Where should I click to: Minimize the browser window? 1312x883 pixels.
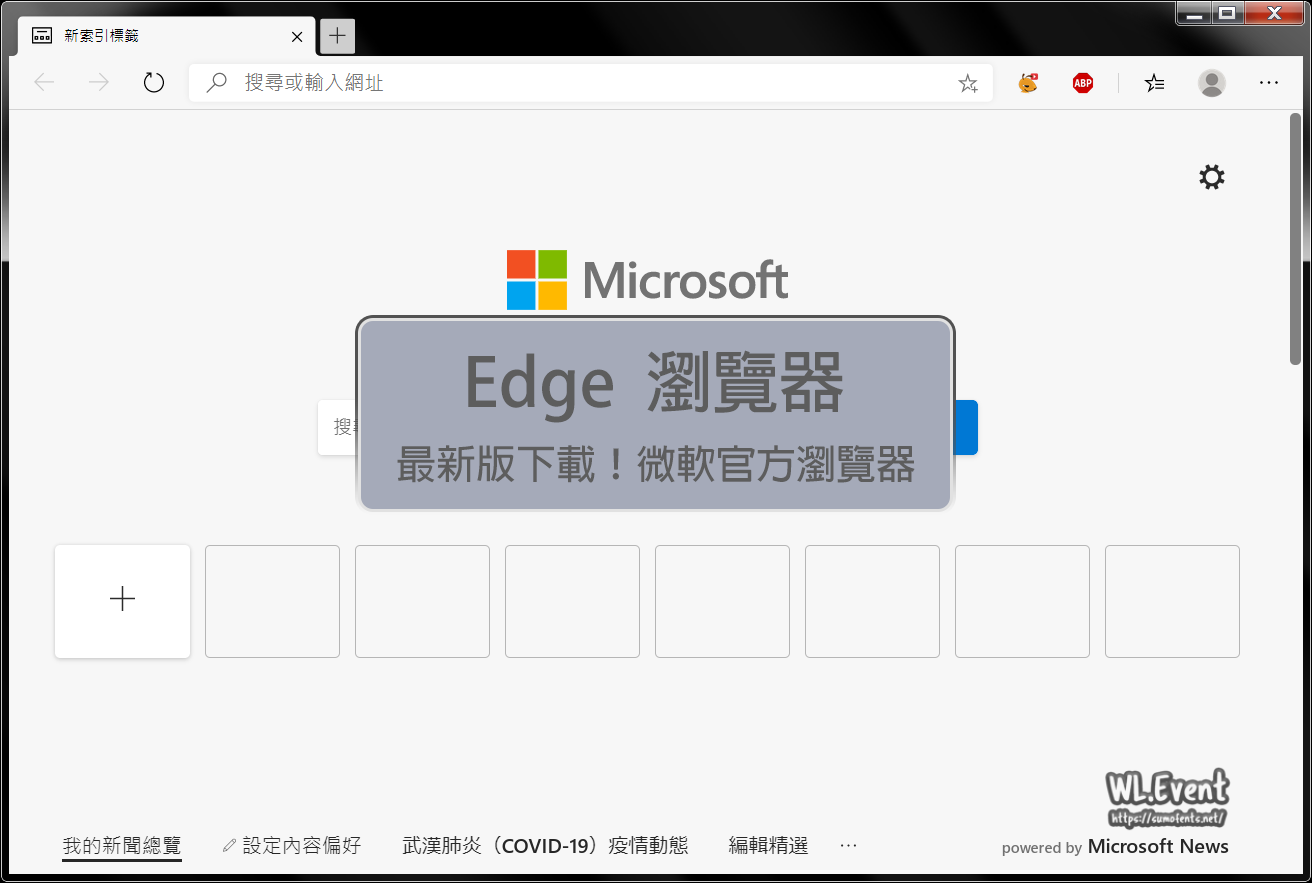pyautogui.click(x=1194, y=13)
